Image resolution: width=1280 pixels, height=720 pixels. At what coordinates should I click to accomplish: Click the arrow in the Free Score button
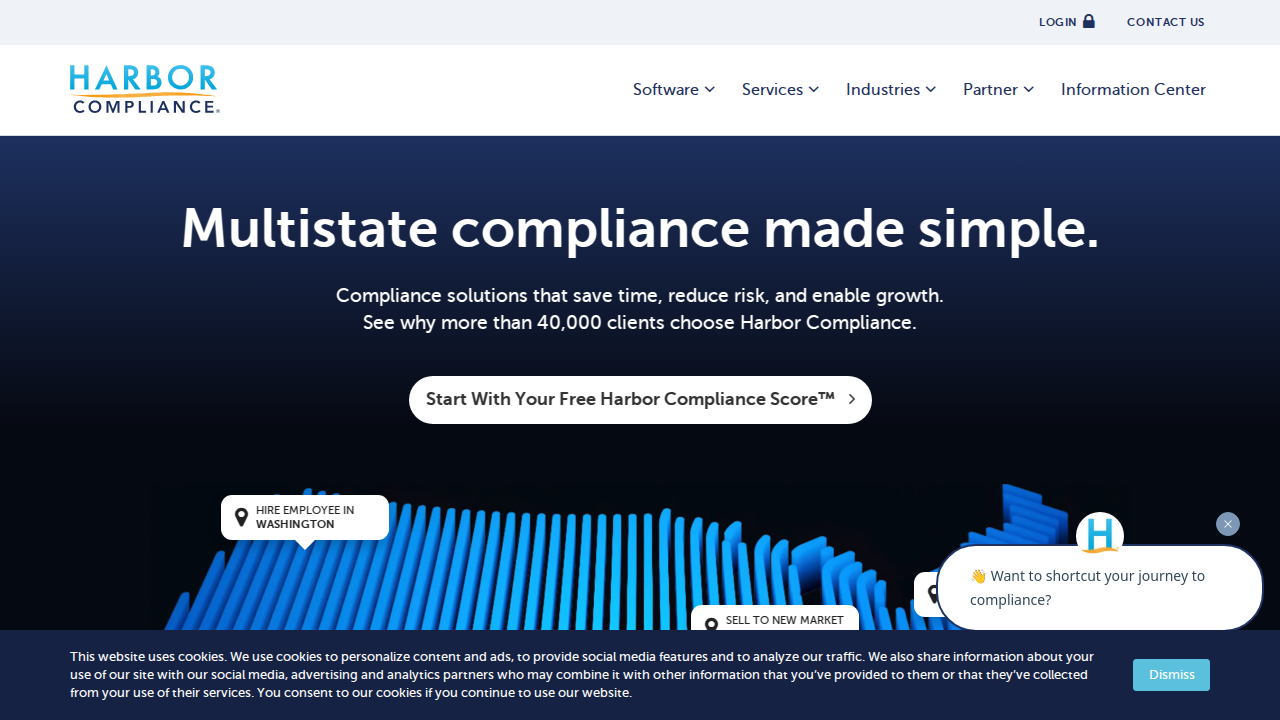click(x=852, y=399)
